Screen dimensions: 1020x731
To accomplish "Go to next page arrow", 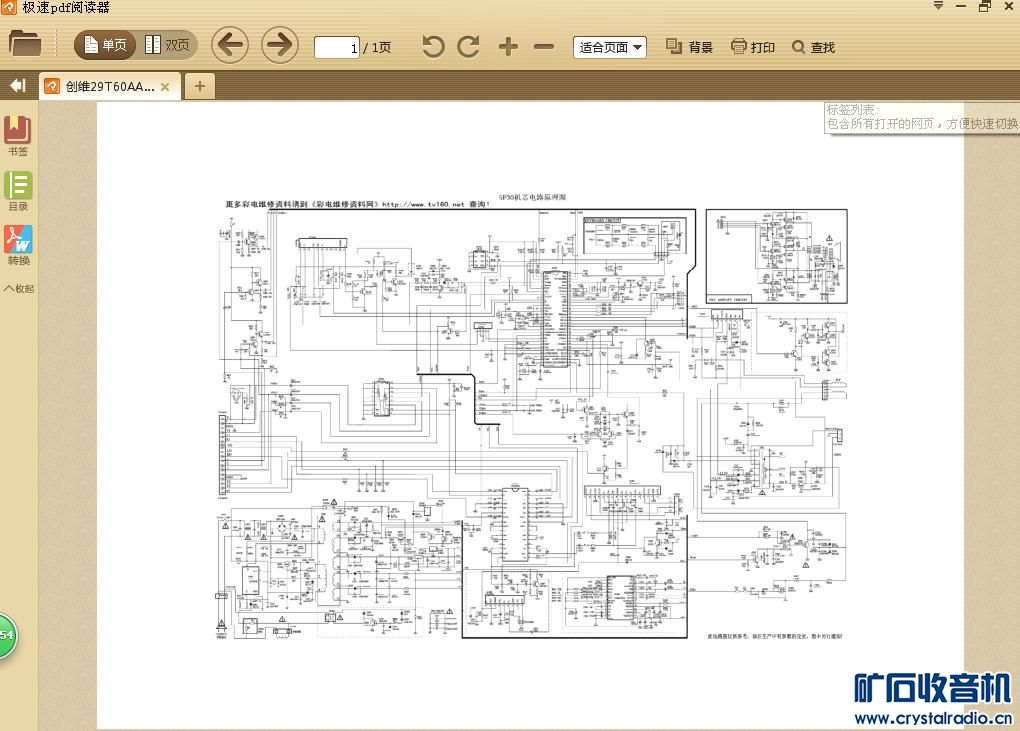I will pos(280,45).
